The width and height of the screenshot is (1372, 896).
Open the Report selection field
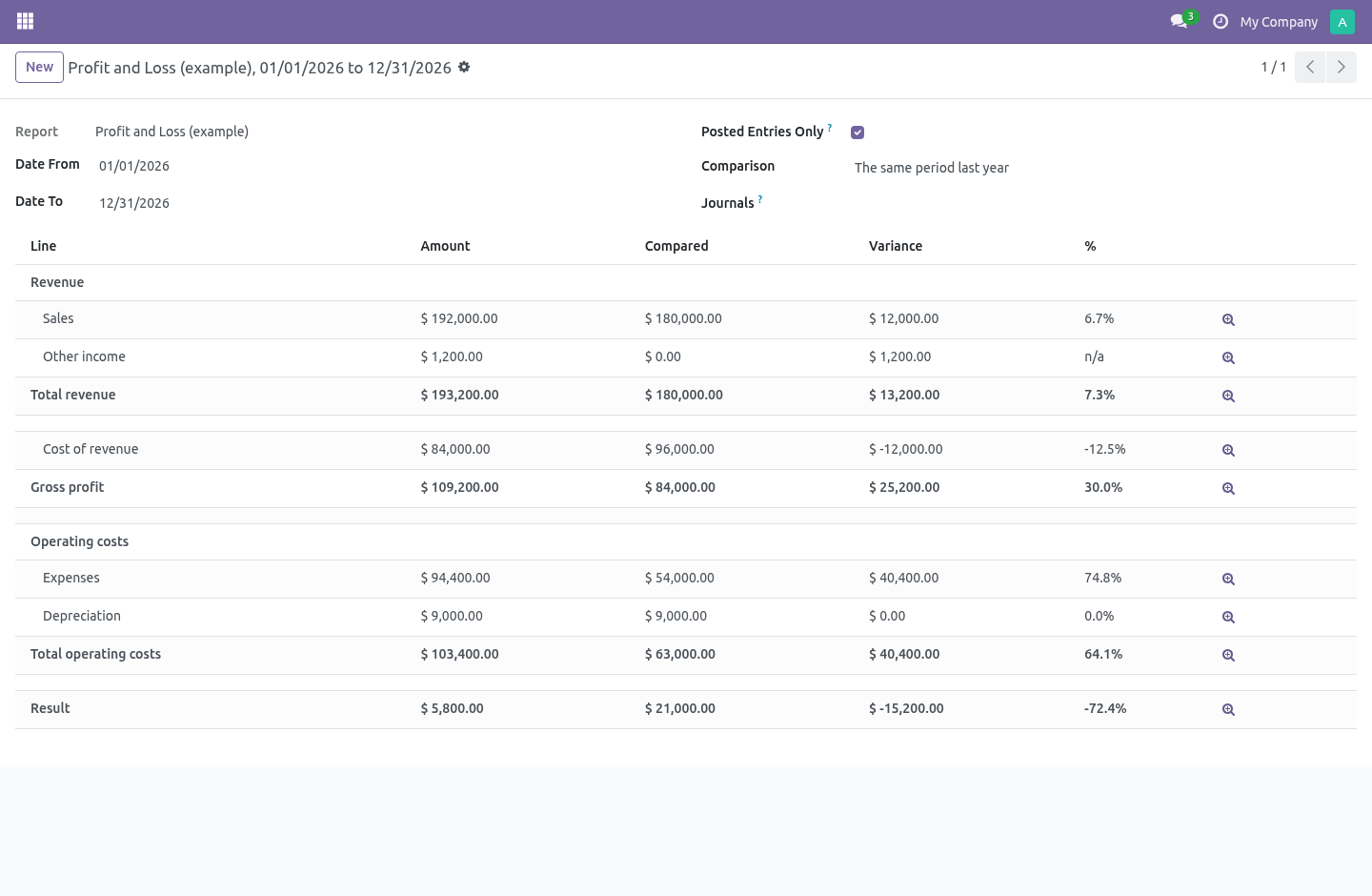[381, 132]
